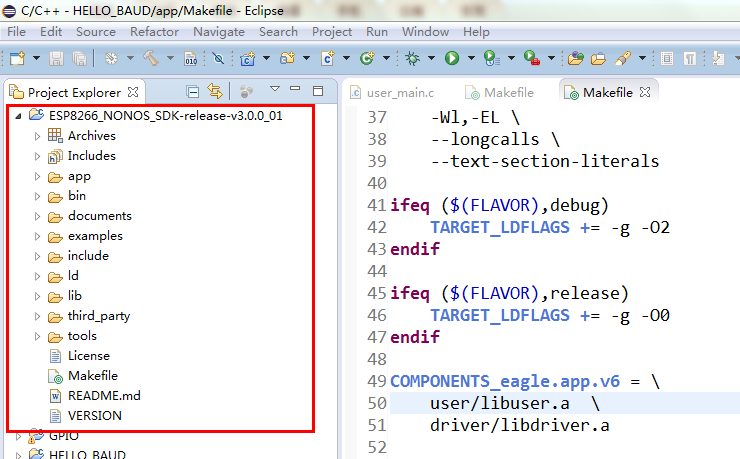The image size is (740, 459).
Task: Select the VERSION file
Action: coord(95,416)
